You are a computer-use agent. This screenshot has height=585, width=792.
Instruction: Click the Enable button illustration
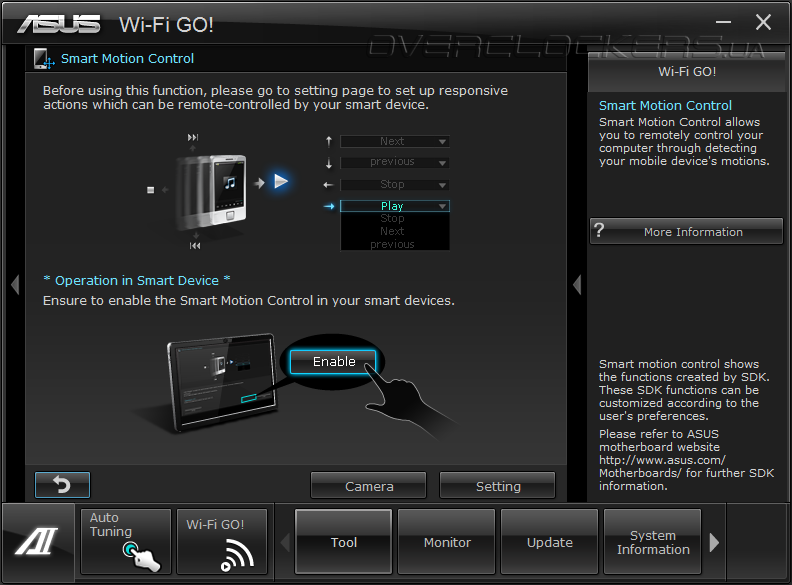[333, 362]
